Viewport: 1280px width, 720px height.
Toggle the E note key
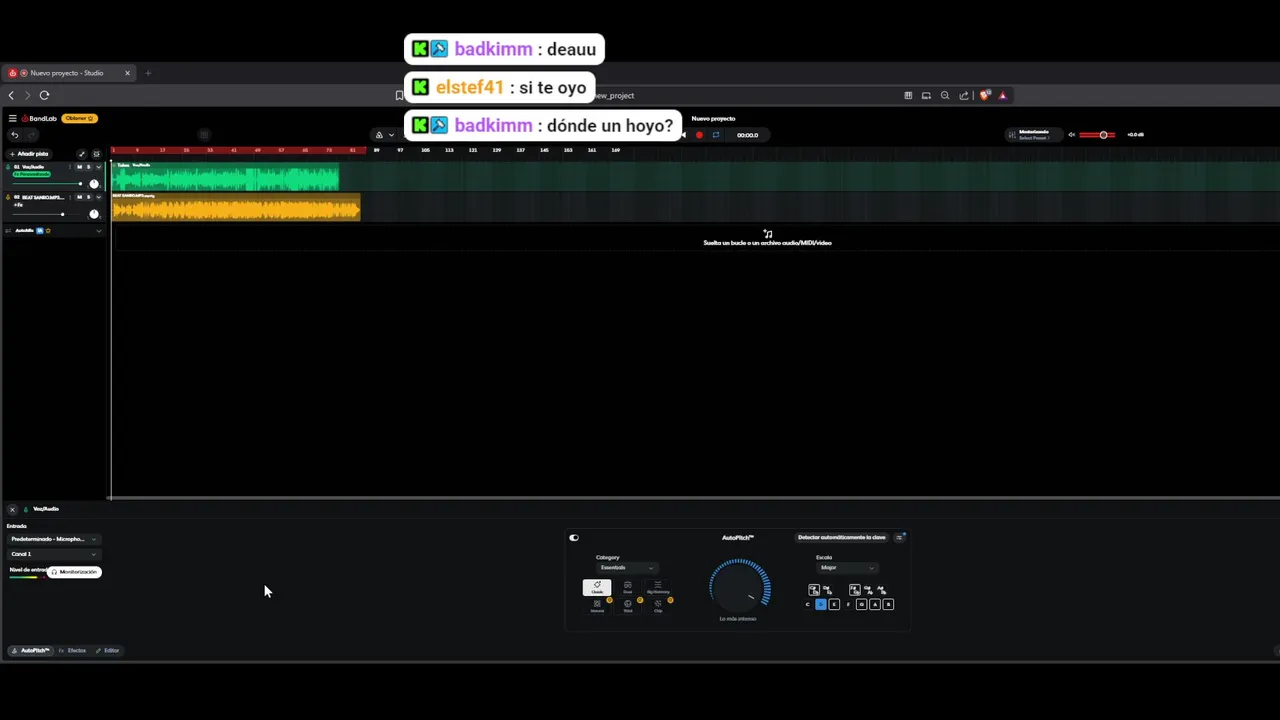tap(834, 604)
